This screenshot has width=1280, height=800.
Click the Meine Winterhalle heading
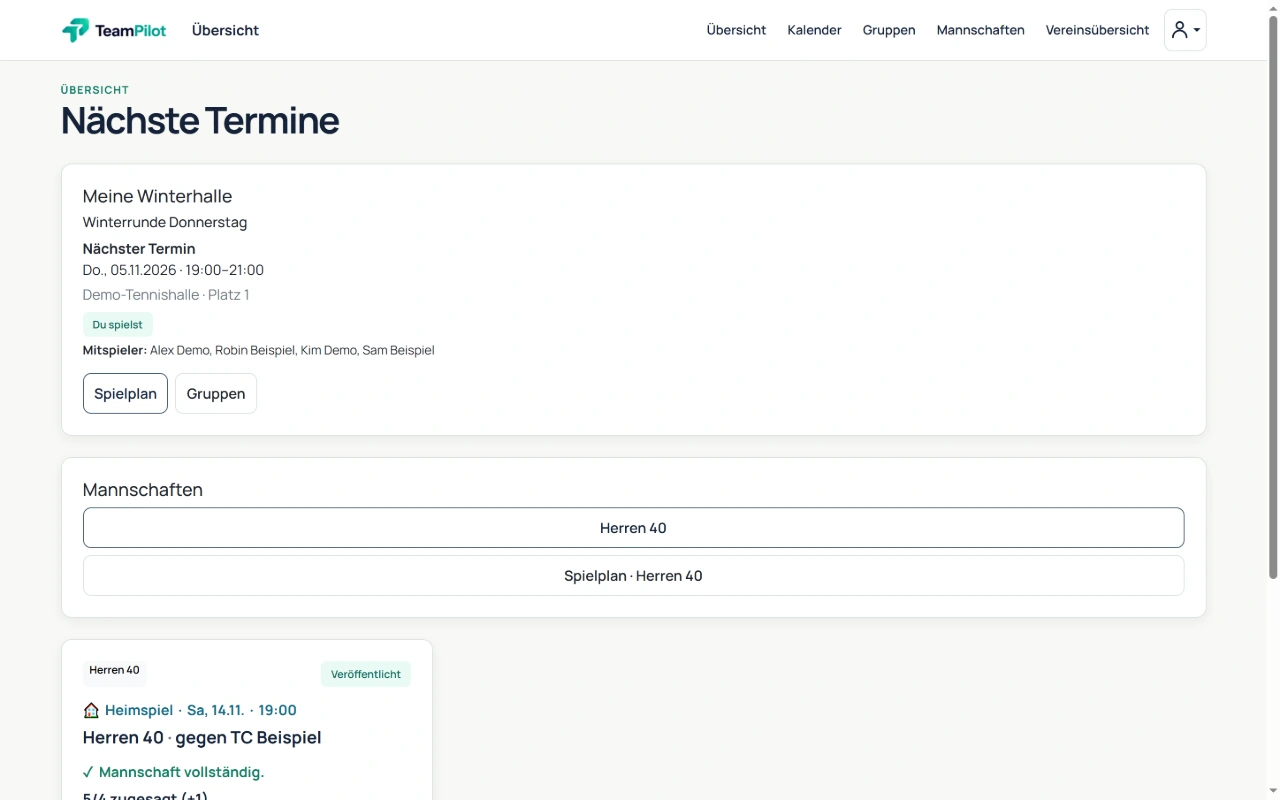tap(157, 196)
